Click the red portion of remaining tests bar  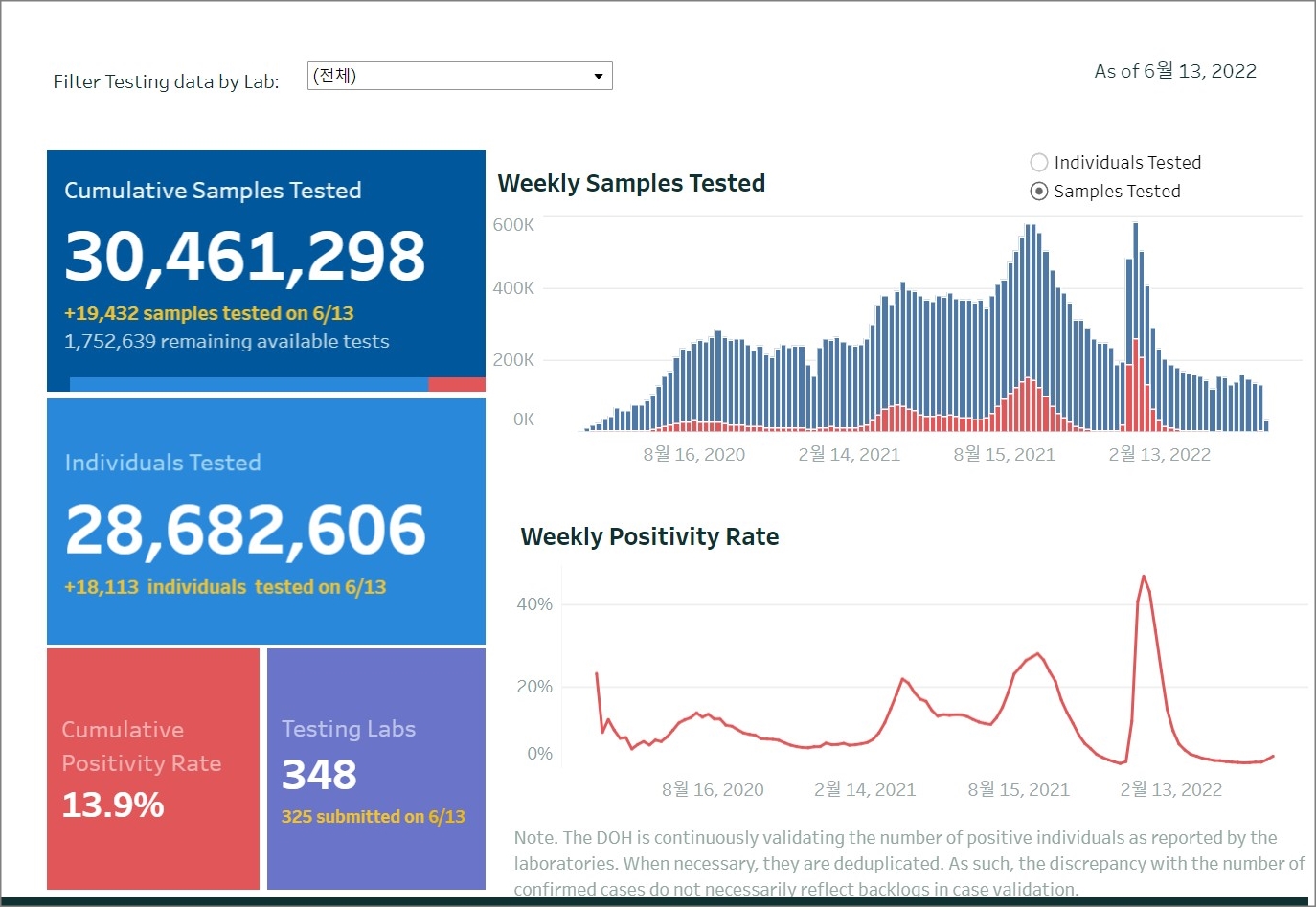tap(457, 384)
